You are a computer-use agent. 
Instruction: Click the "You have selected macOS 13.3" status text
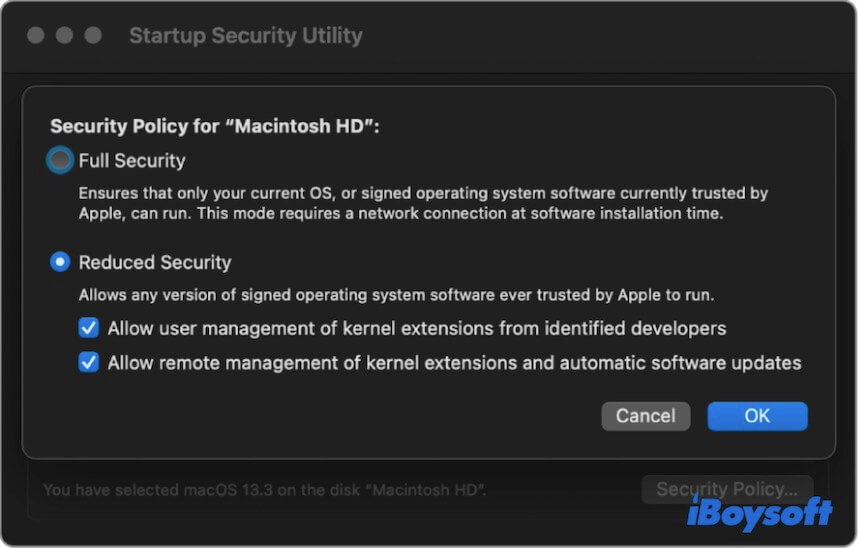pyautogui.click(x=264, y=491)
